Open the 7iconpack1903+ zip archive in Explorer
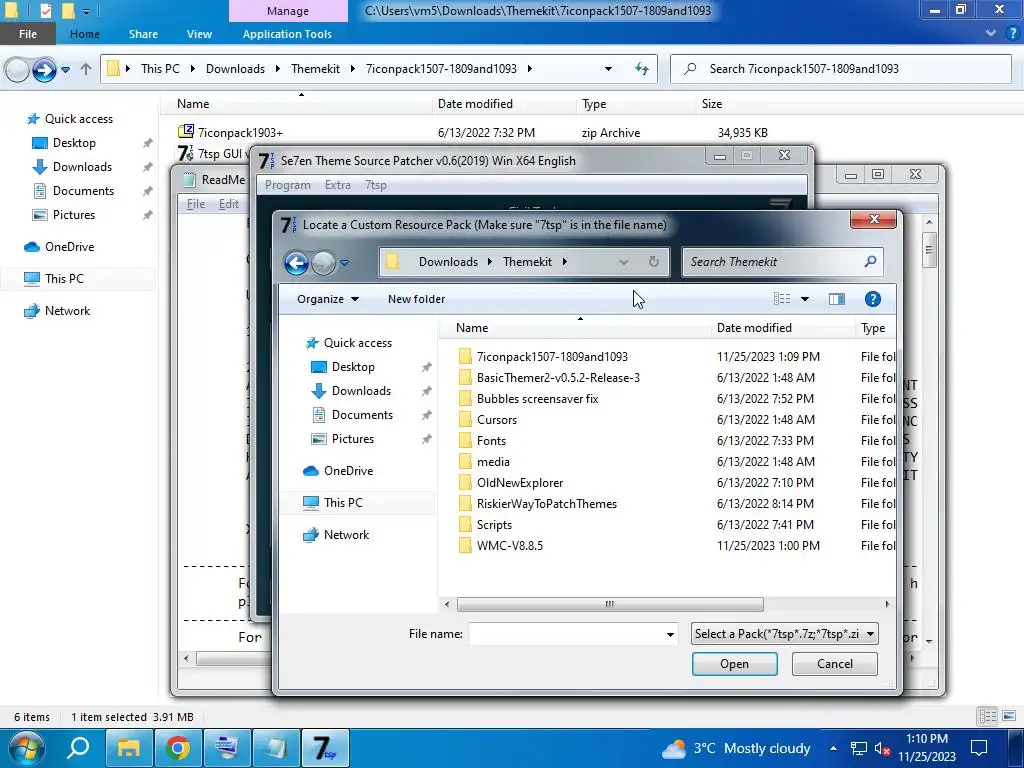 coord(240,133)
